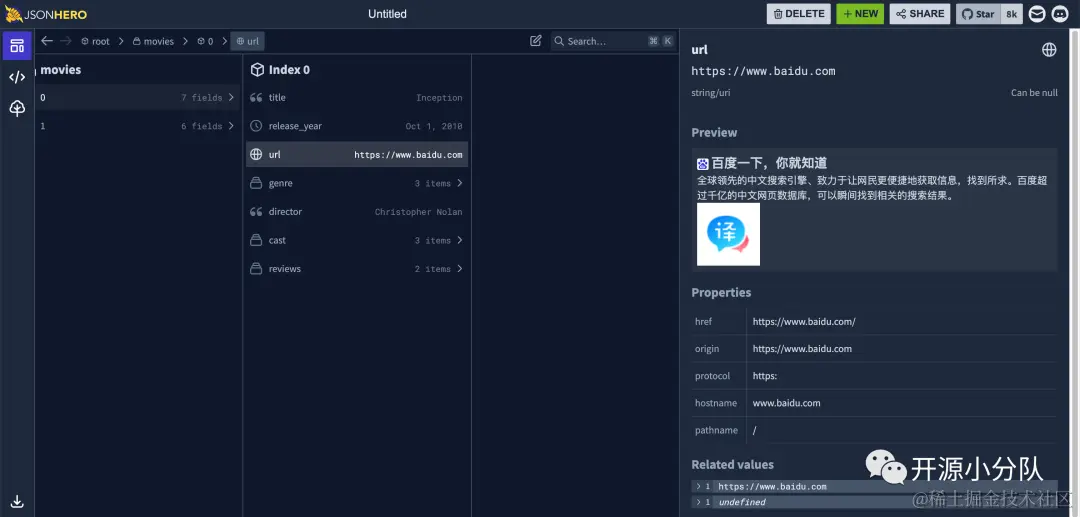Click the large https://www.baidu.com value under url heading

pos(763,71)
